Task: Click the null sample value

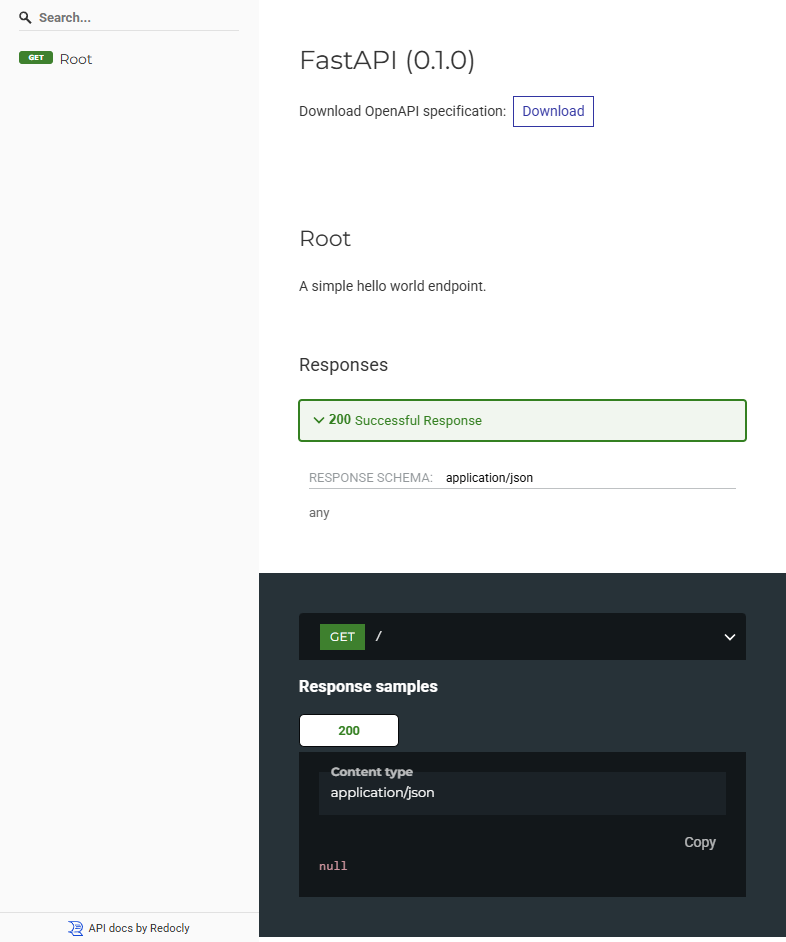Action: pos(333,866)
